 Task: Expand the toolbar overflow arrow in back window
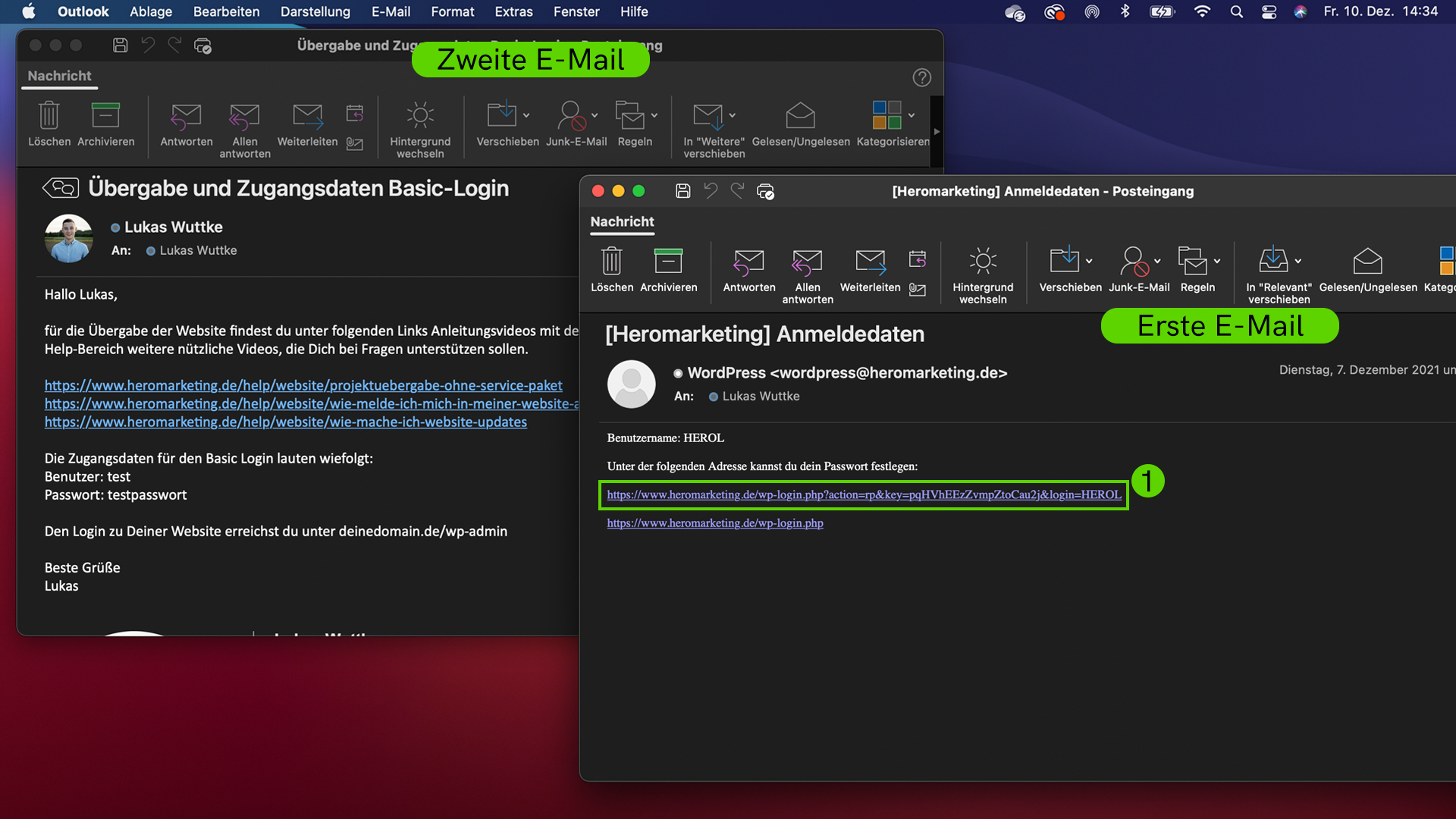click(937, 131)
